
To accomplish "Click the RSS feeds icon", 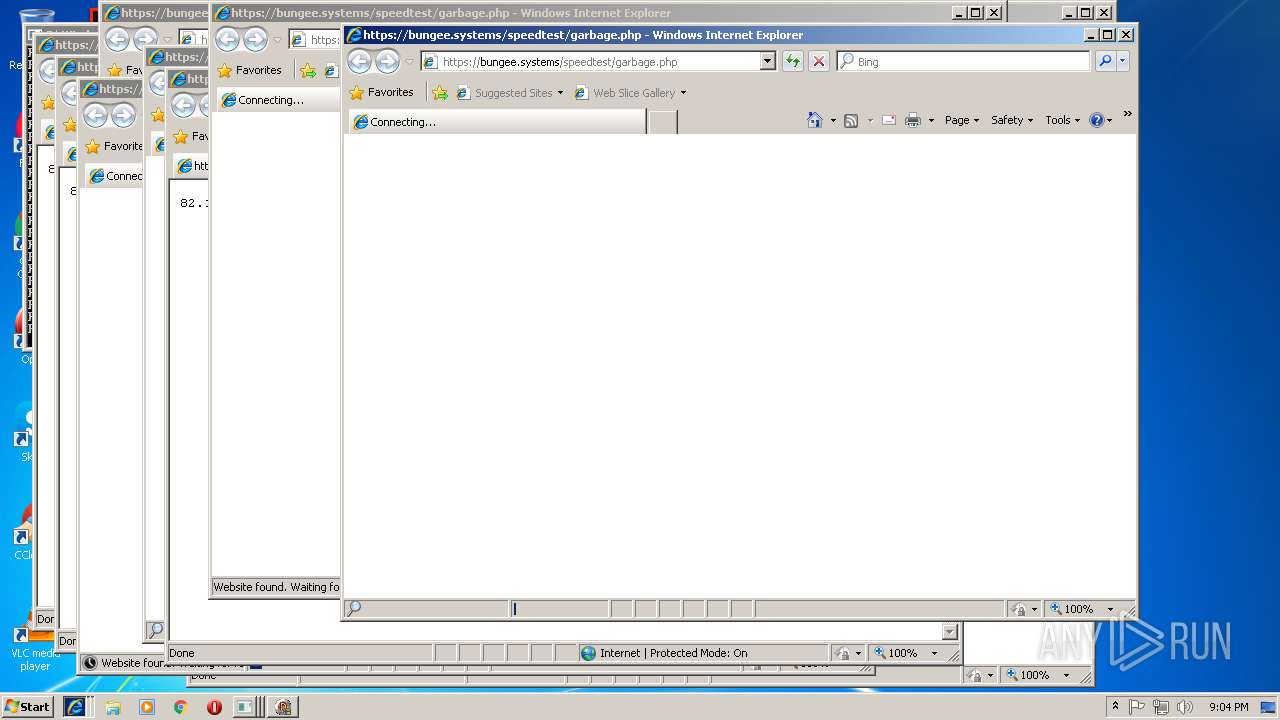I will (851, 120).
